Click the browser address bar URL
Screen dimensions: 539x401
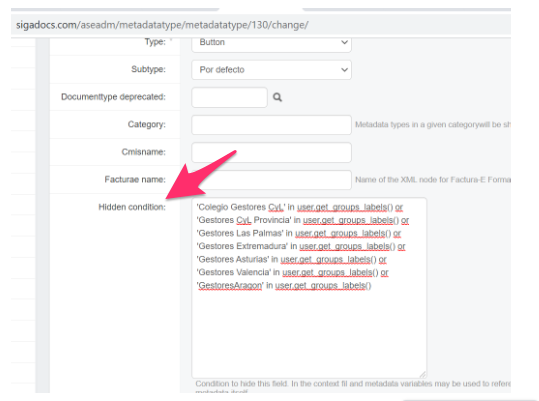coord(162,25)
